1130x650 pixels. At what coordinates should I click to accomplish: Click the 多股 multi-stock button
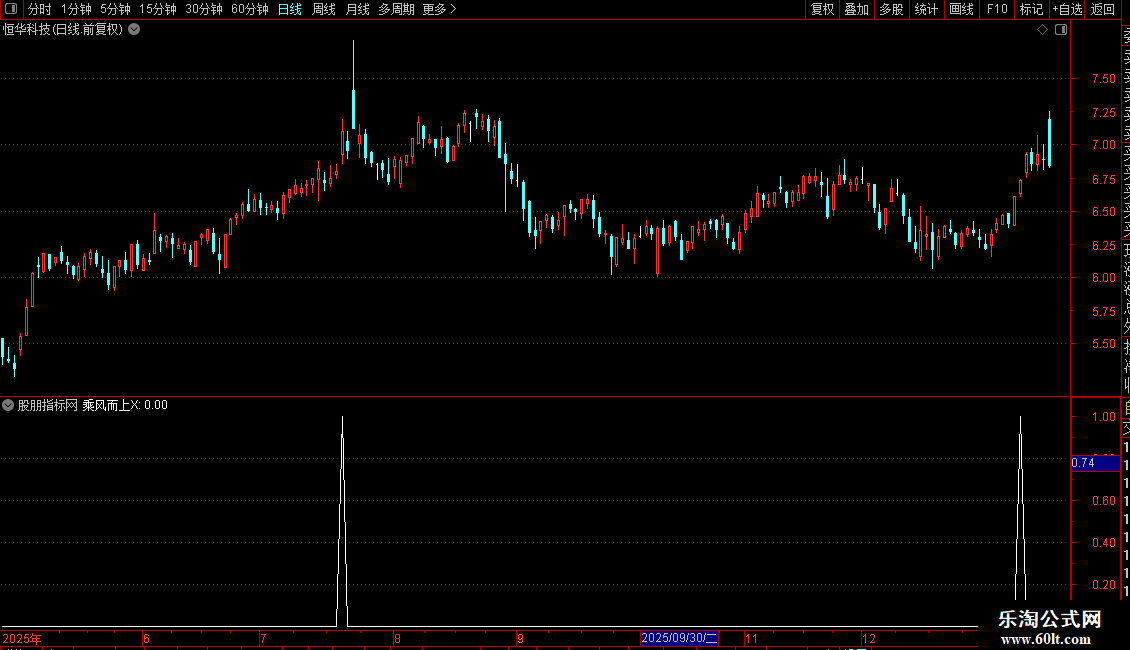tap(891, 9)
